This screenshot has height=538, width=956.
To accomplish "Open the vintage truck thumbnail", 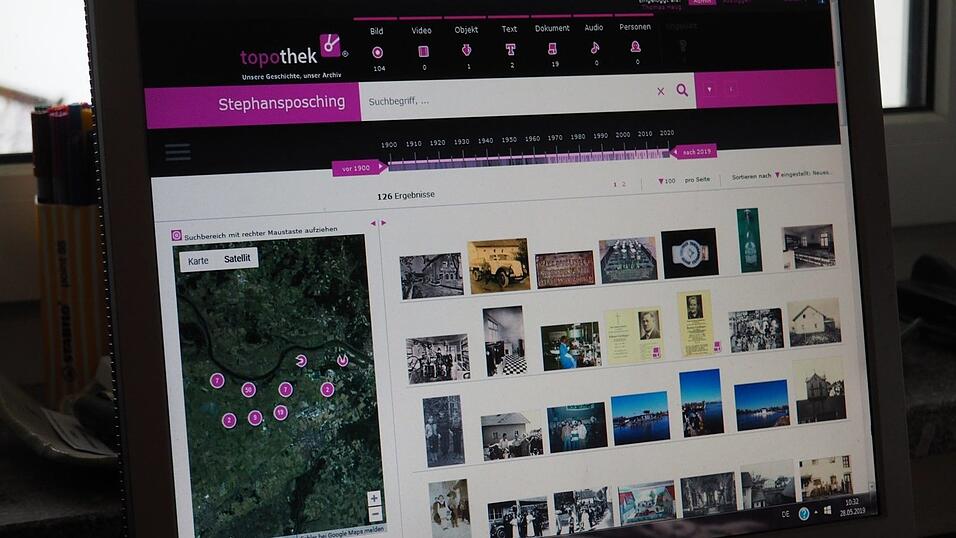I will click(x=499, y=266).
